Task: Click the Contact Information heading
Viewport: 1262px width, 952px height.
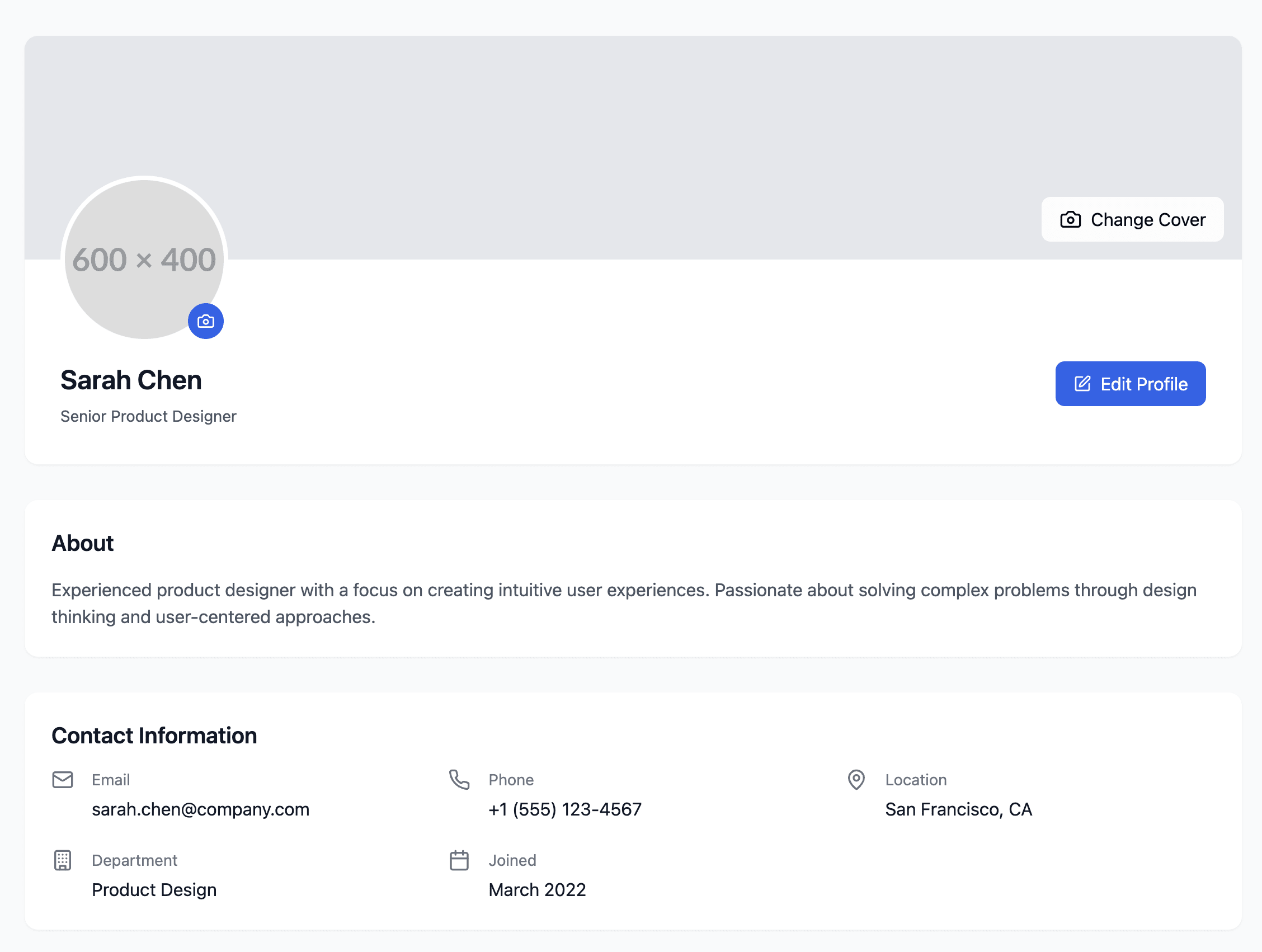Action: pyautogui.click(x=154, y=735)
